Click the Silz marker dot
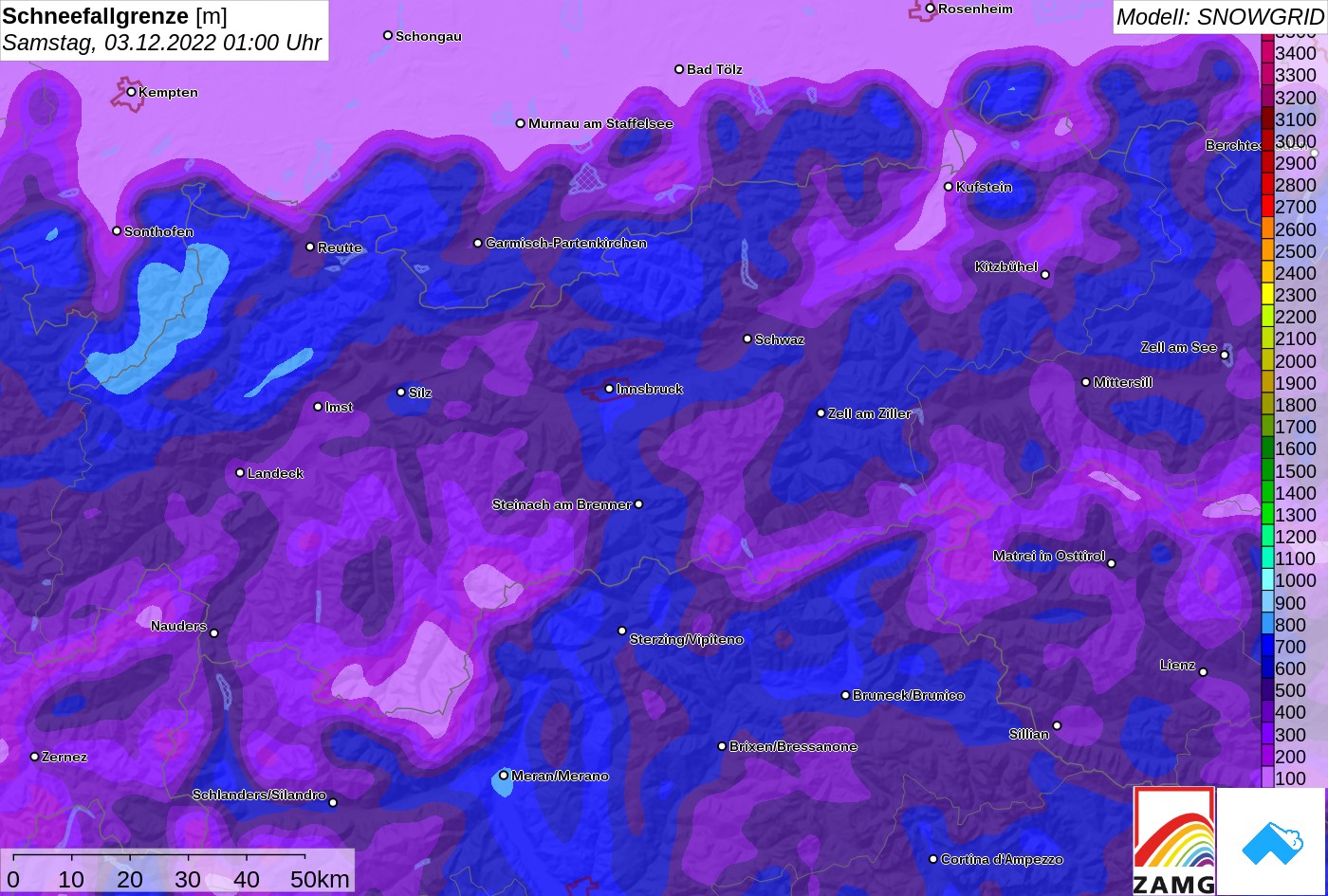This screenshot has width=1328, height=896. pyautogui.click(x=401, y=392)
